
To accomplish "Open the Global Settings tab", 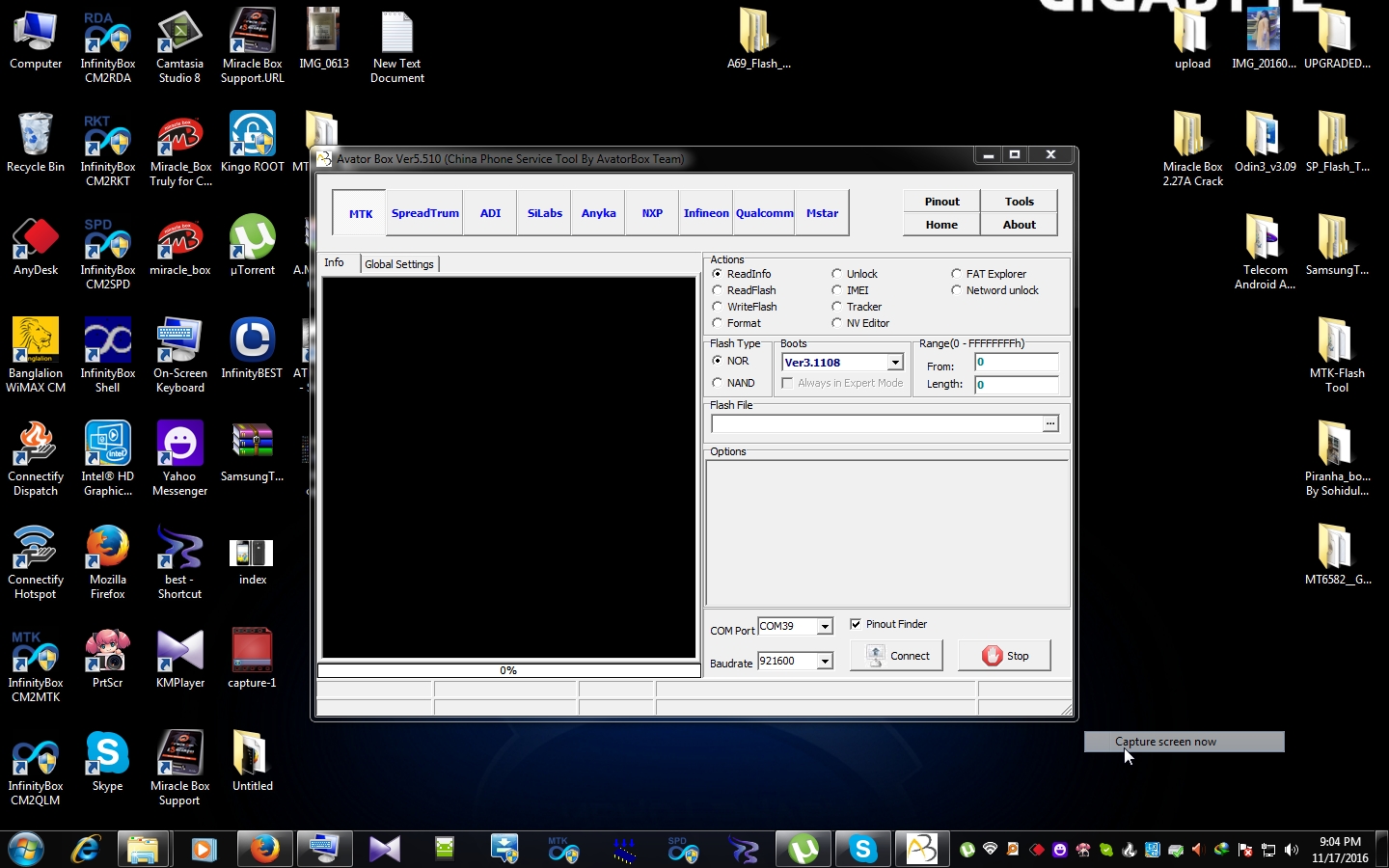I will tap(399, 264).
